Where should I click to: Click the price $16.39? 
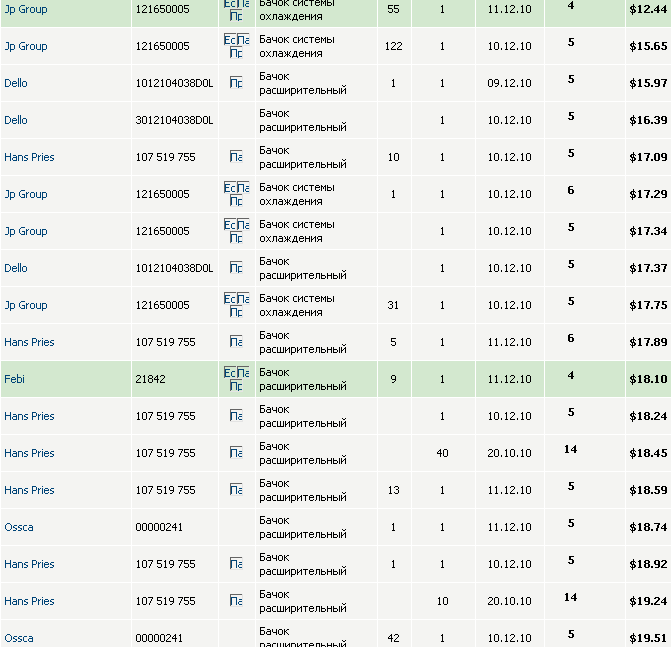point(648,120)
